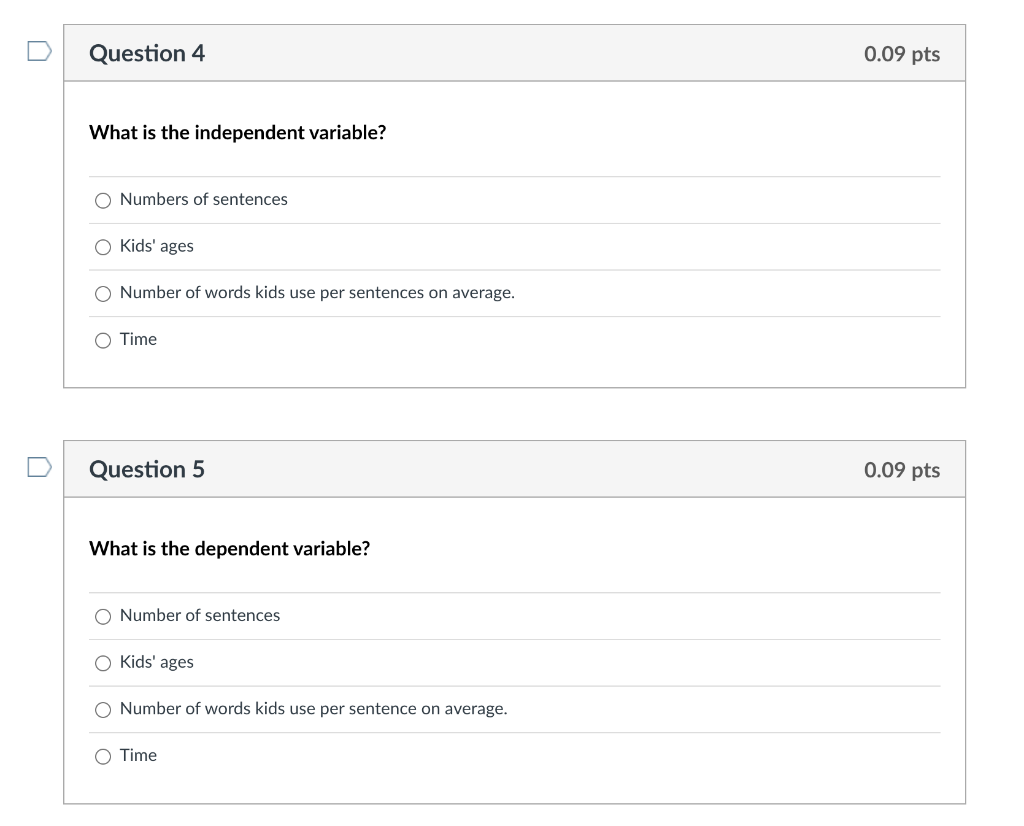Viewport: 1024px width, 826px height.
Task: Select 'Number of words kids use per sentences' option
Action: click(x=103, y=293)
